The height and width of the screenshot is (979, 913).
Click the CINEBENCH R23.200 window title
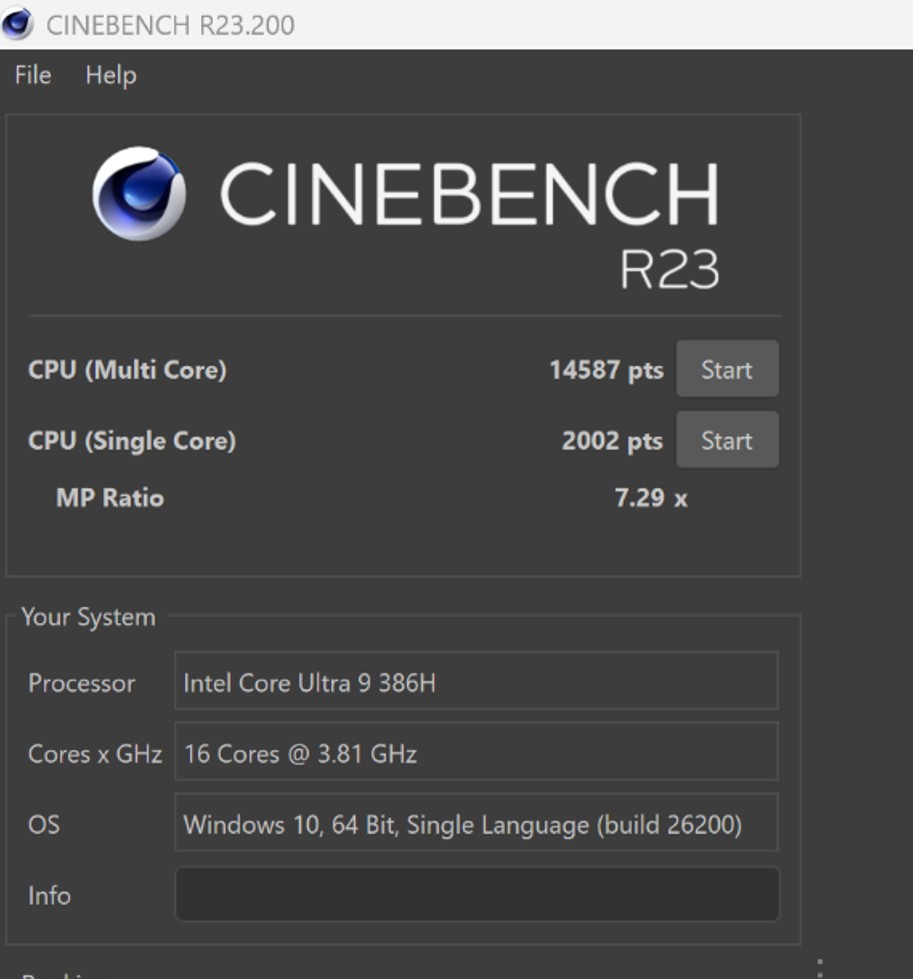pos(170,25)
